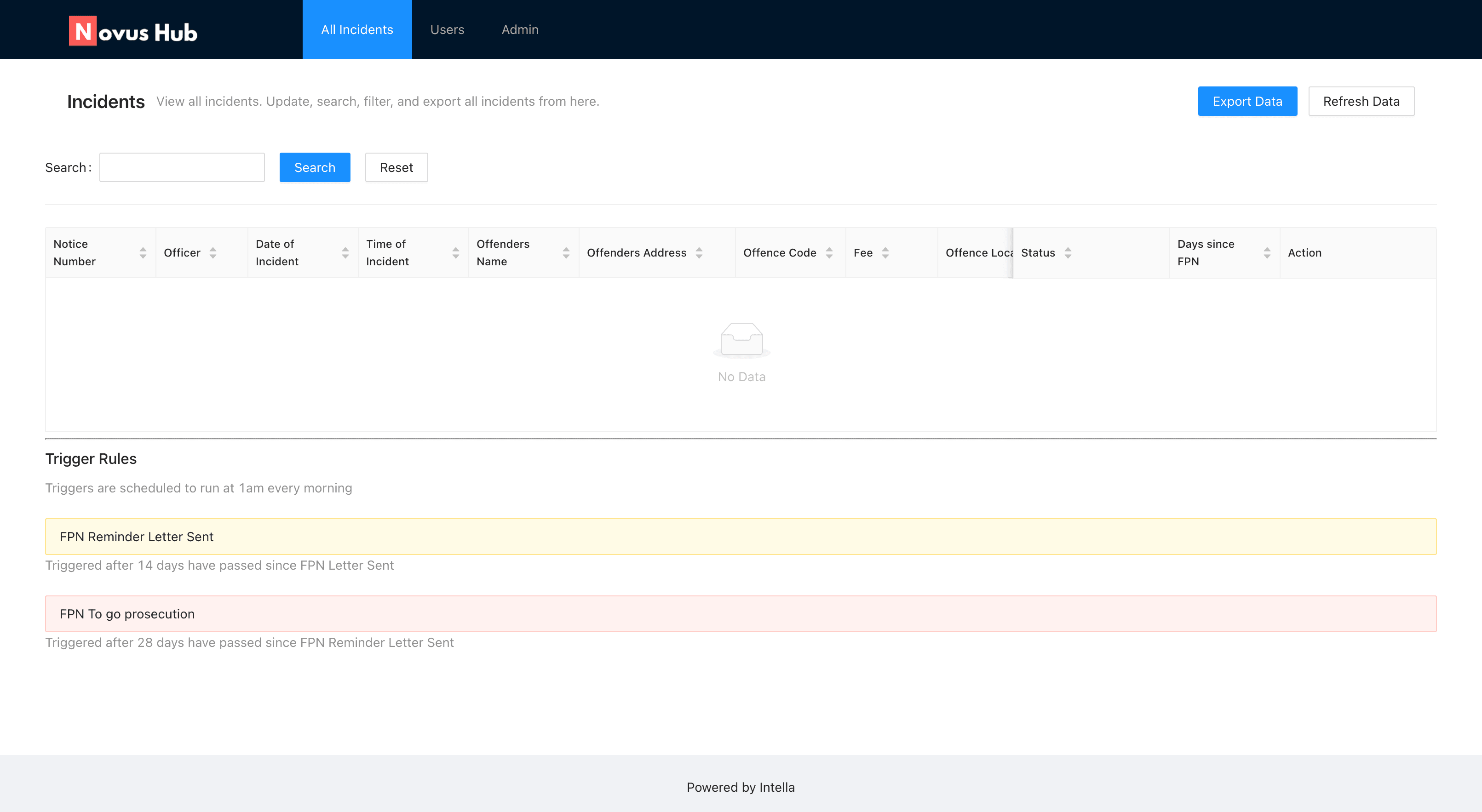The height and width of the screenshot is (812, 1482).
Task: Go to the Admin tab
Action: (x=519, y=29)
